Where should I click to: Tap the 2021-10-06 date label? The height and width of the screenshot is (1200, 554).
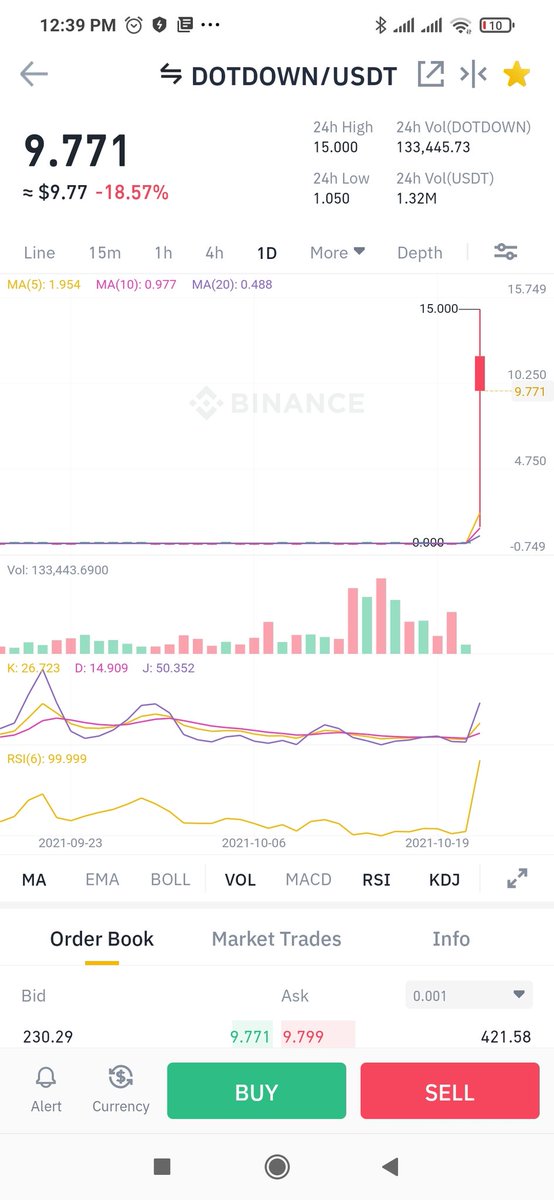point(254,843)
